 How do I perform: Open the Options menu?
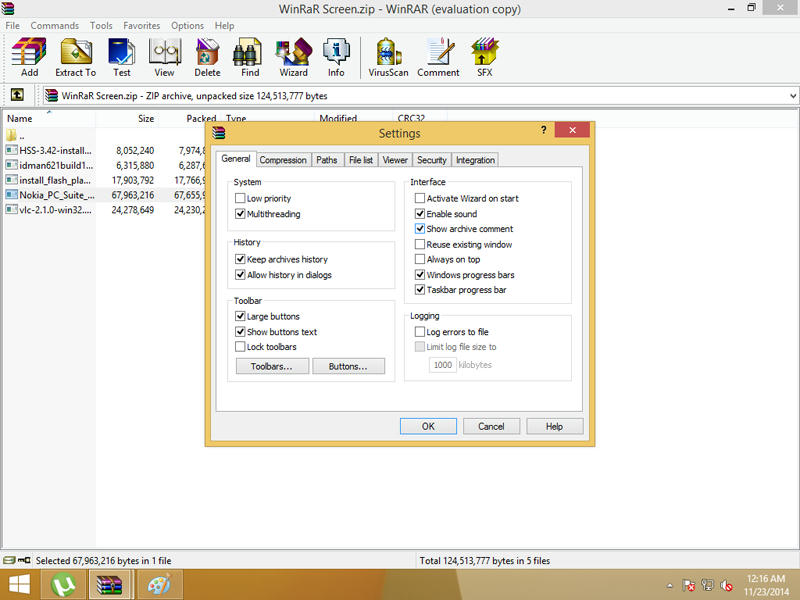coord(187,26)
